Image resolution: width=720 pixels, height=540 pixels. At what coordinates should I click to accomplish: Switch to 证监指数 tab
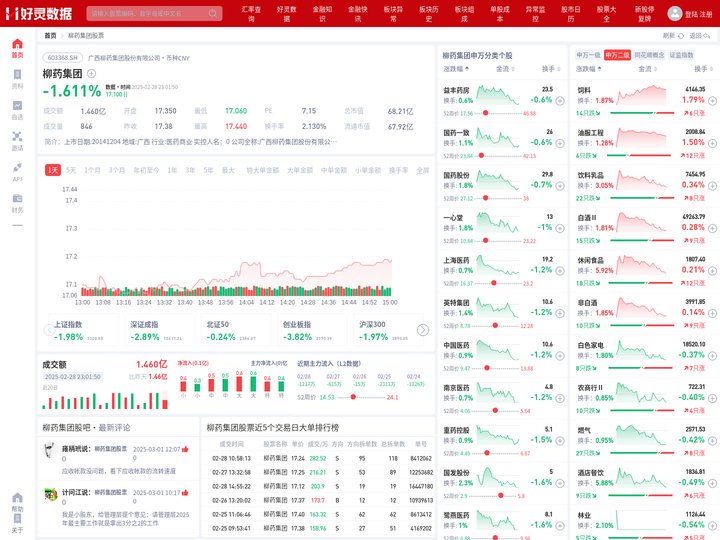pos(681,55)
